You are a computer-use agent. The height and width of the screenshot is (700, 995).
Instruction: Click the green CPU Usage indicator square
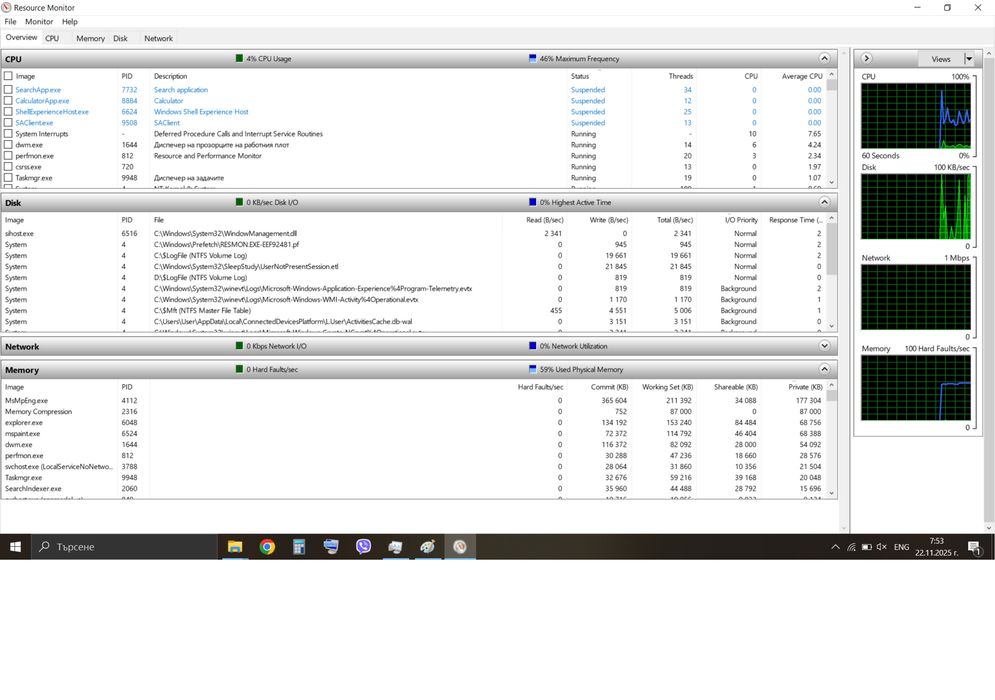239,58
